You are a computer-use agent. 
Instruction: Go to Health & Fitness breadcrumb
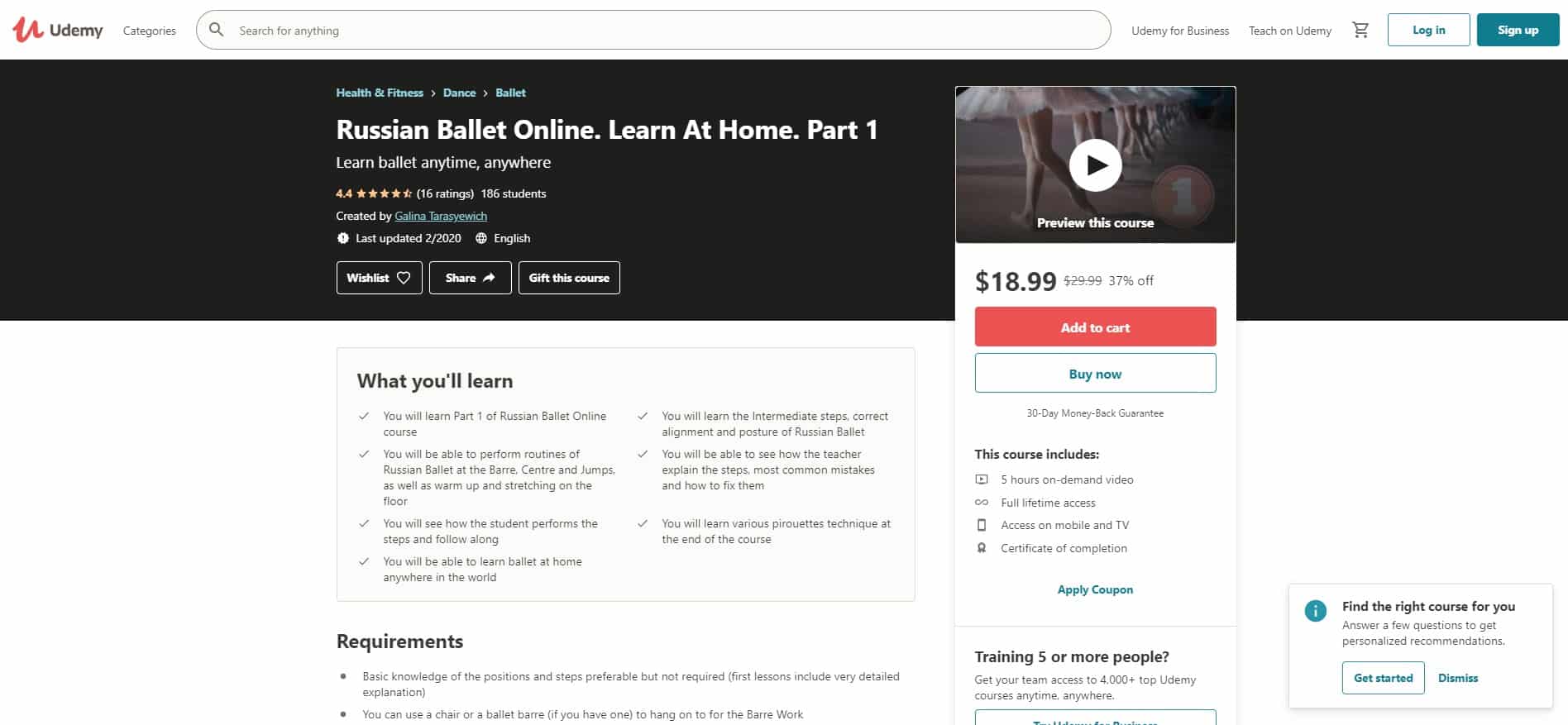[380, 93]
